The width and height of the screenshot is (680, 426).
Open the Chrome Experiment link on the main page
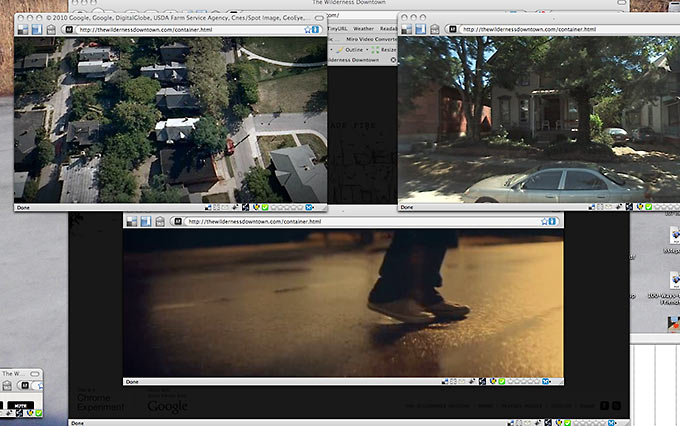(100, 400)
